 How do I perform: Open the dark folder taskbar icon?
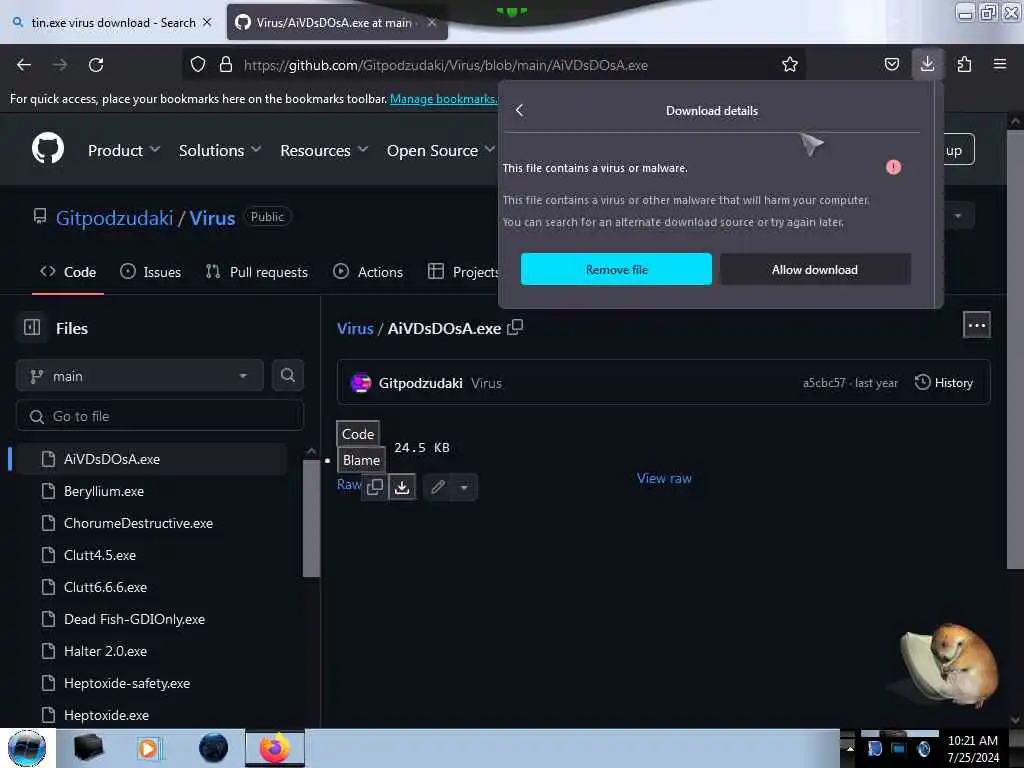pos(88,748)
